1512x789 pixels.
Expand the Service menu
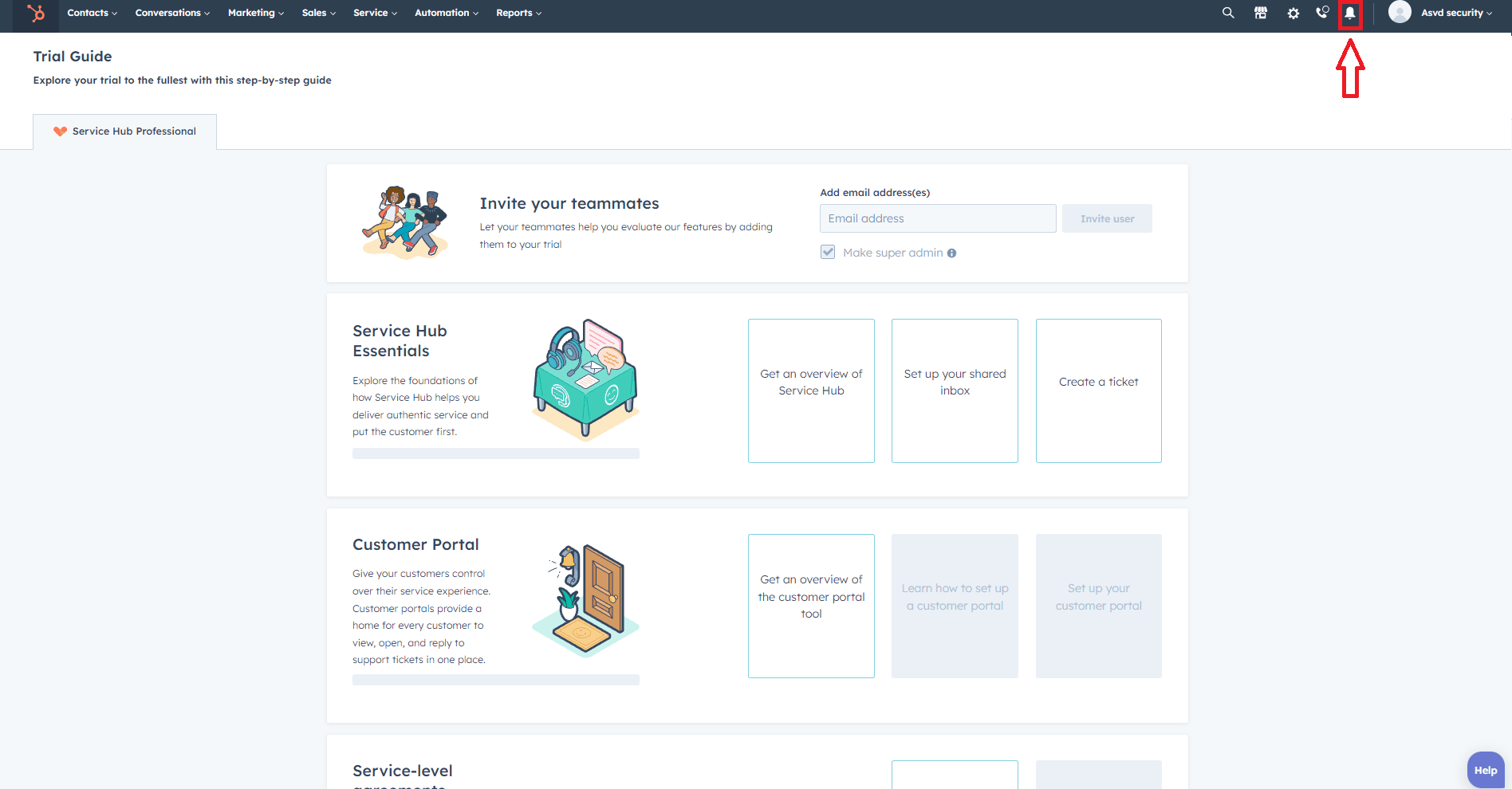(375, 13)
